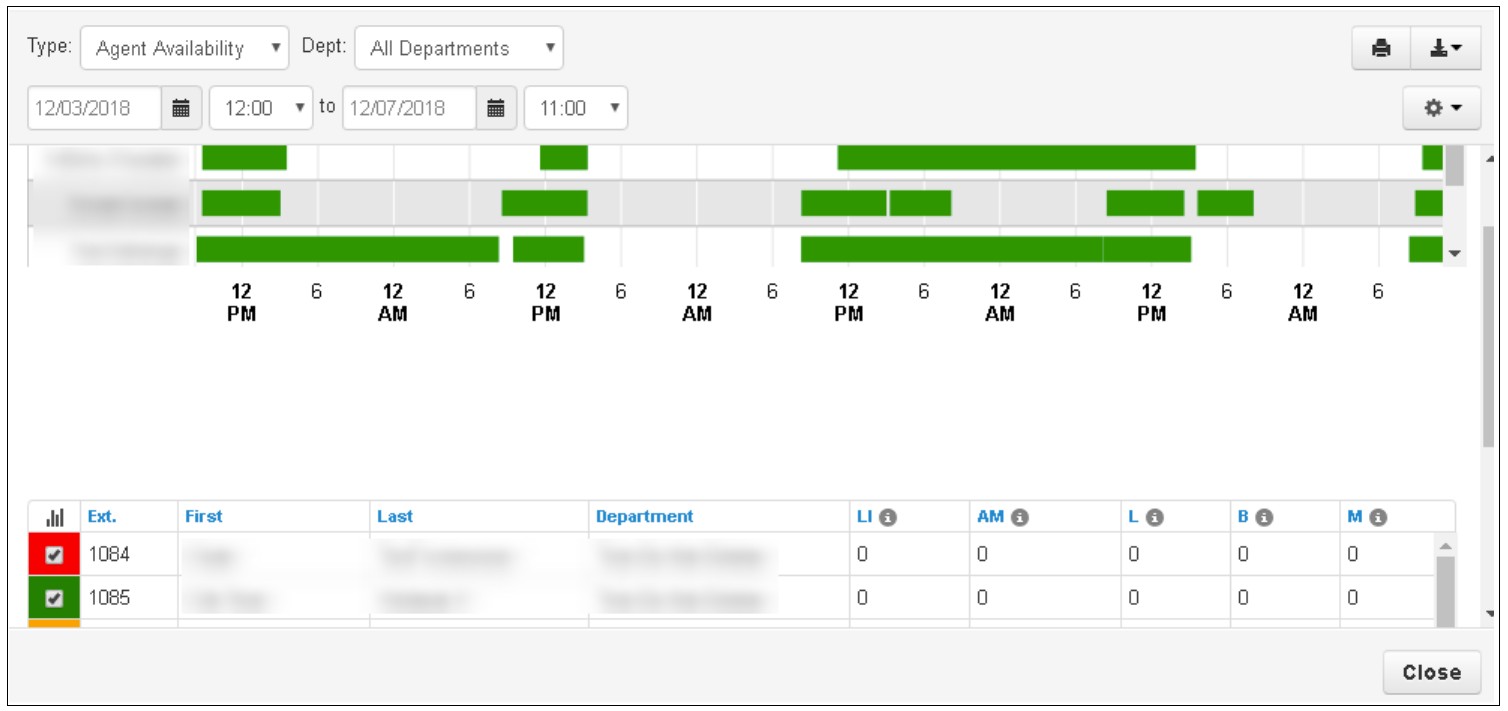Open calendar picker for start date
Screen dimensions: 1508x711
[182, 108]
